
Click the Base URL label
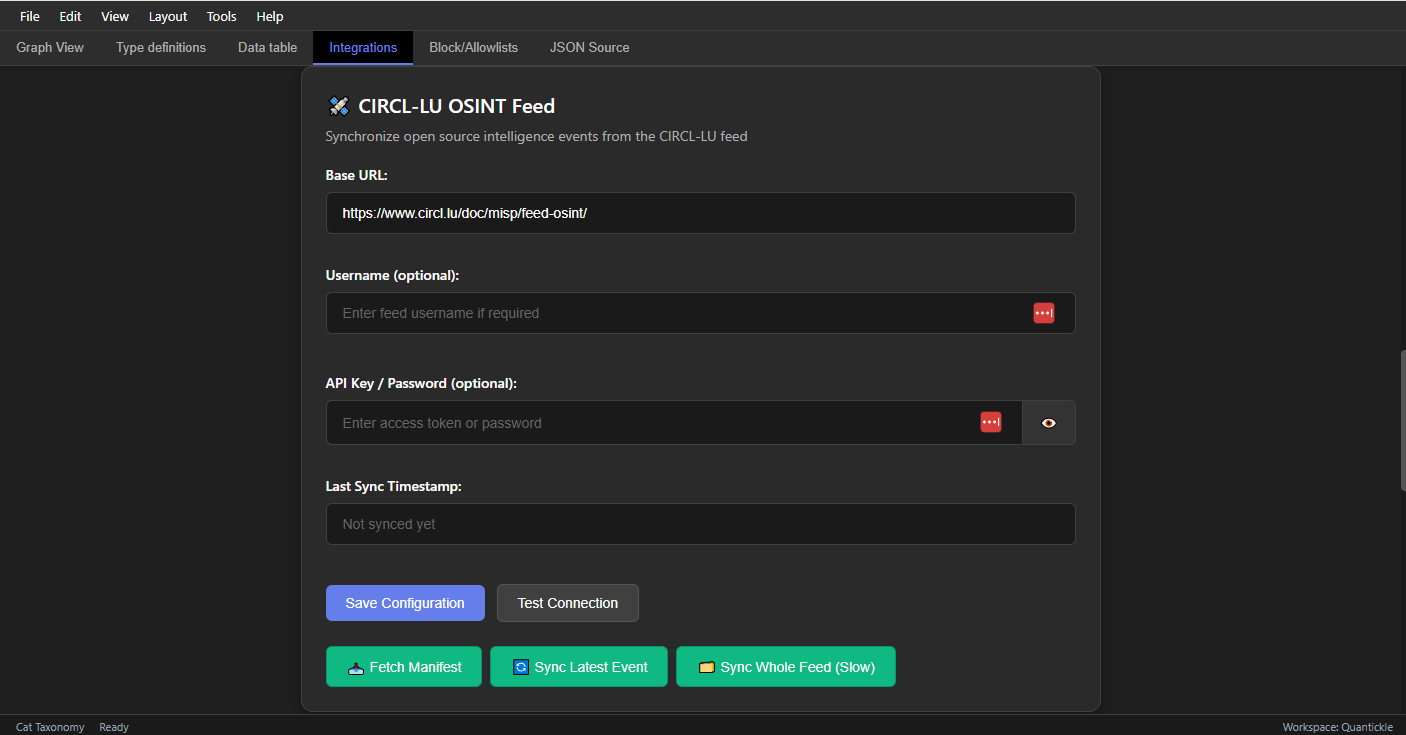point(356,175)
